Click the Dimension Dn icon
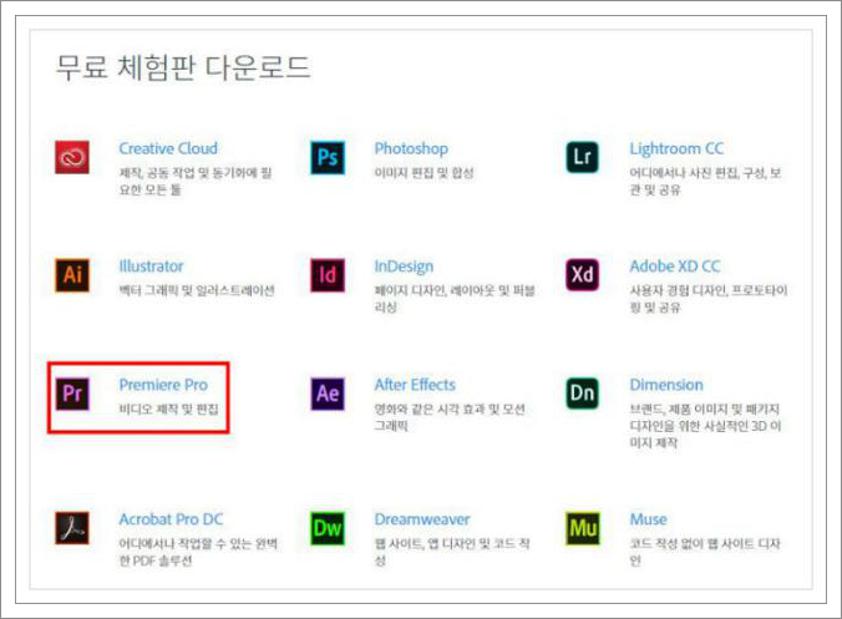Viewport: 842px width, 619px height. tap(583, 394)
